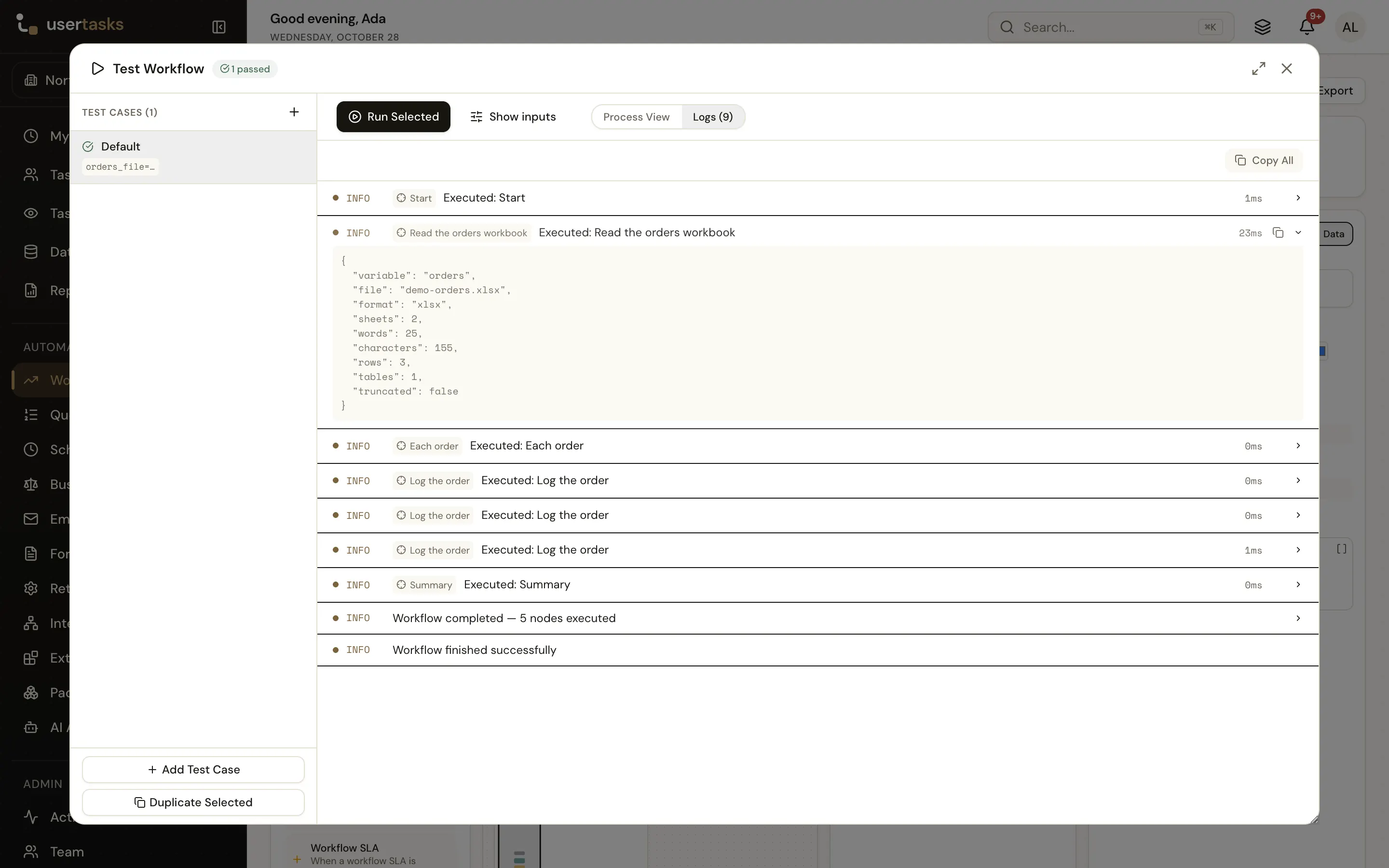This screenshot has height=868, width=1389.
Task: Click the plus icon beside TEST CASES
Action: pos(294,112)
